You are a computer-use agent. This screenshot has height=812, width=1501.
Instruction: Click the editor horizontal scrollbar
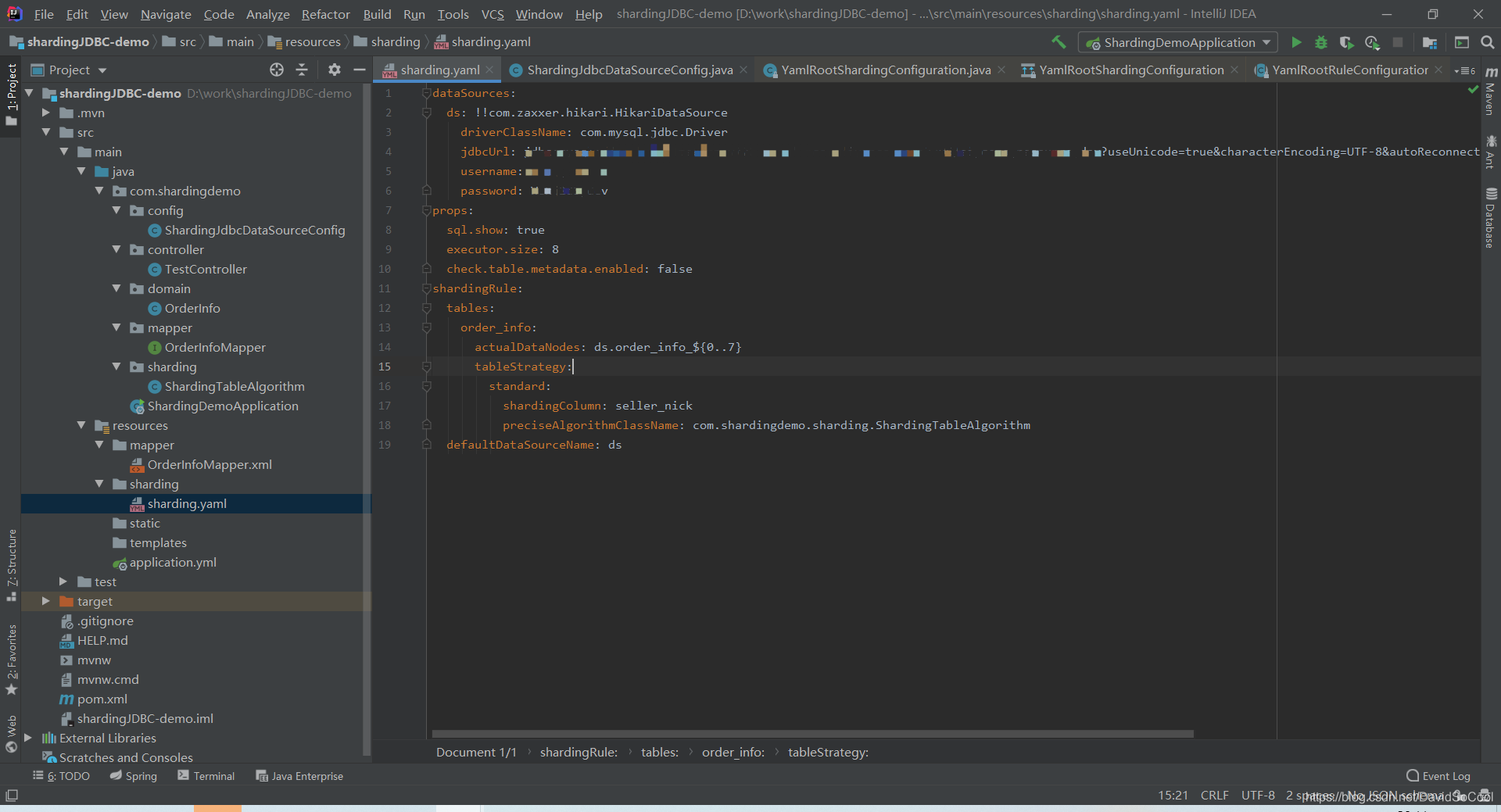[812, 734]
